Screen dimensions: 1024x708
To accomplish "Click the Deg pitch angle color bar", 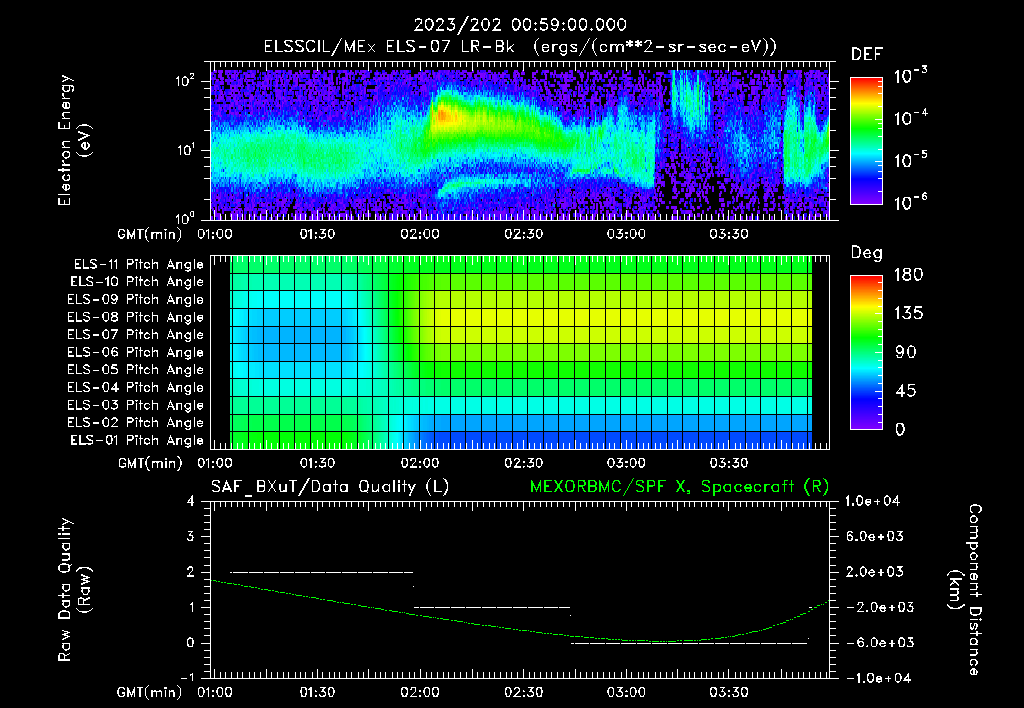I will pyautogui.click(x=867, y=352).
